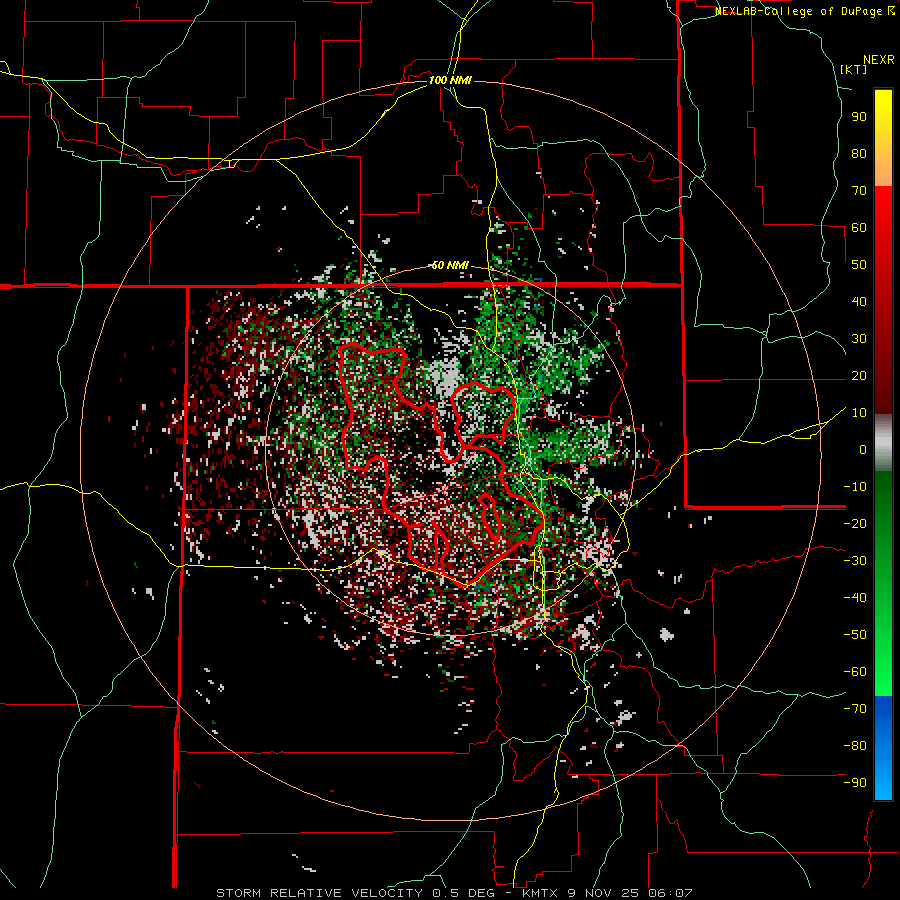The height and width of the screenshot is (900, 900).
Task: Click the 0 knot scale value
Action: tap(863, 450)
